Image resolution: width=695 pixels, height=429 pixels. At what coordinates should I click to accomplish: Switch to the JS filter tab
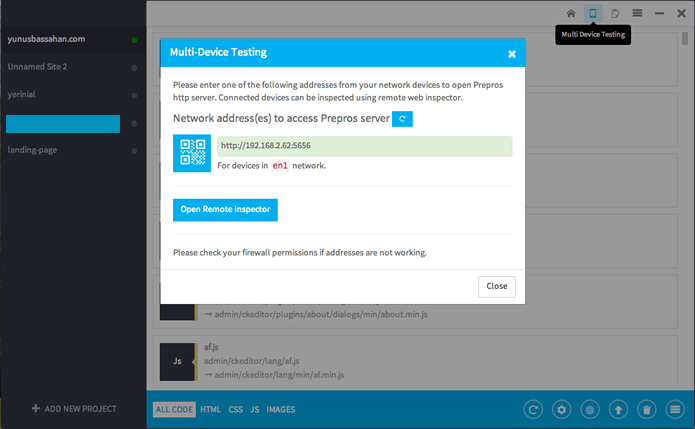[x=254, y=410]
